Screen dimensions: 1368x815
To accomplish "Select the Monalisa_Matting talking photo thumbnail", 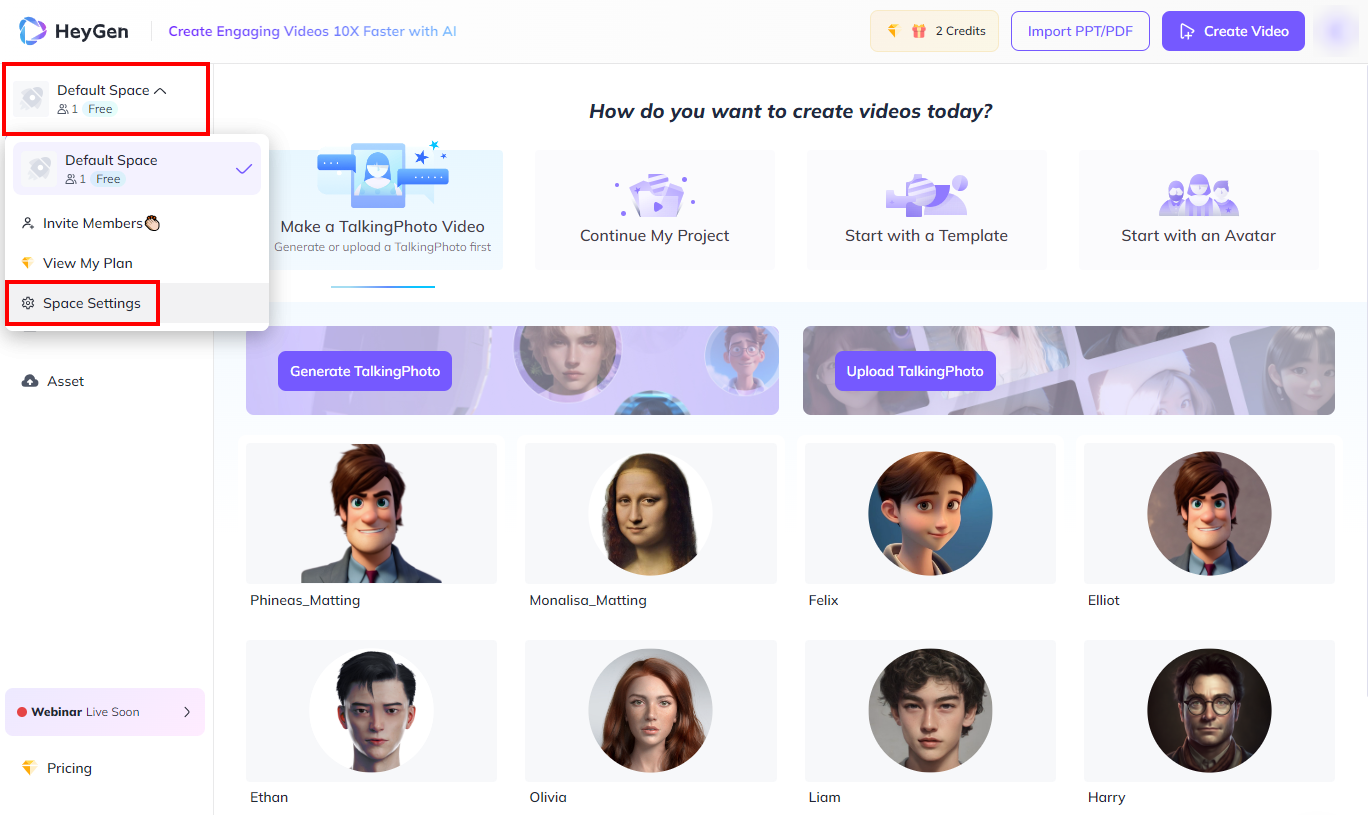I will point(651,514).
